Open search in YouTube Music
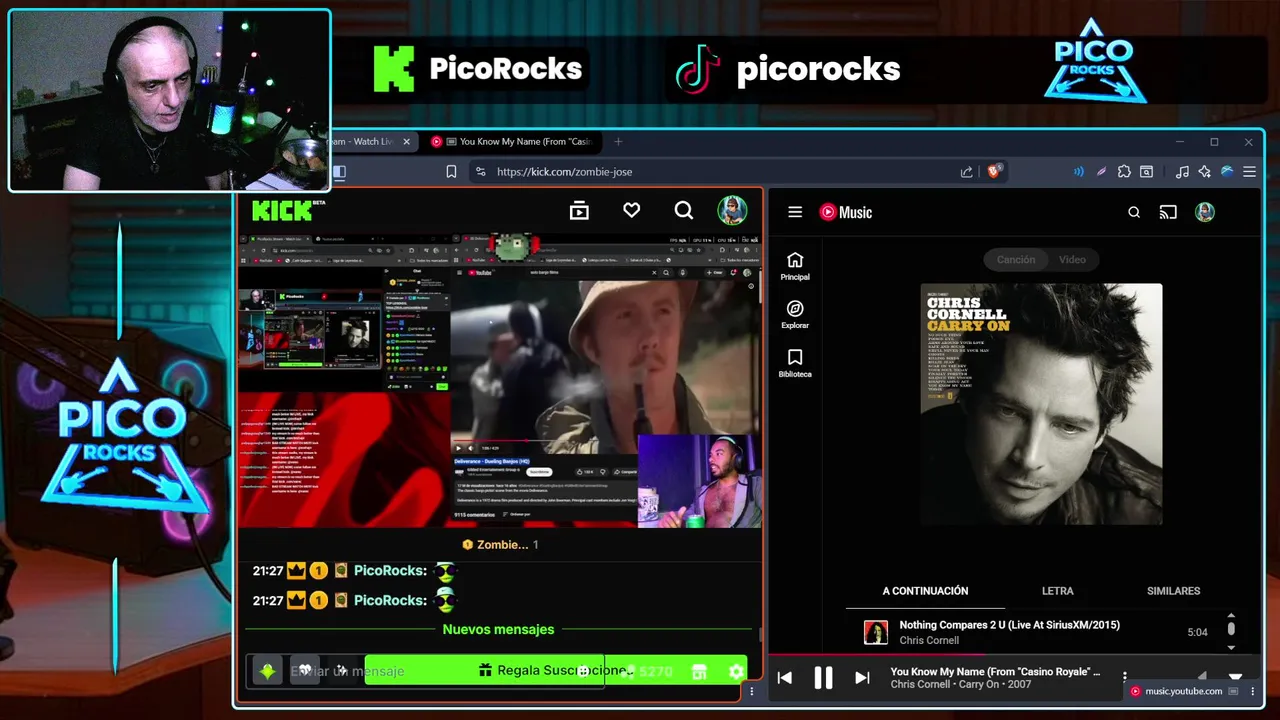Image resolution: width=1280 pixels, height=720 pixels. point(1134,212)
